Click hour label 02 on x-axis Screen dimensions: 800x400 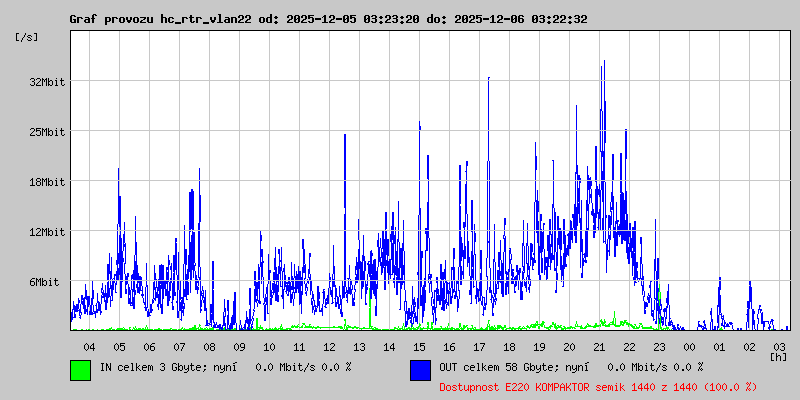click(749, 347)
